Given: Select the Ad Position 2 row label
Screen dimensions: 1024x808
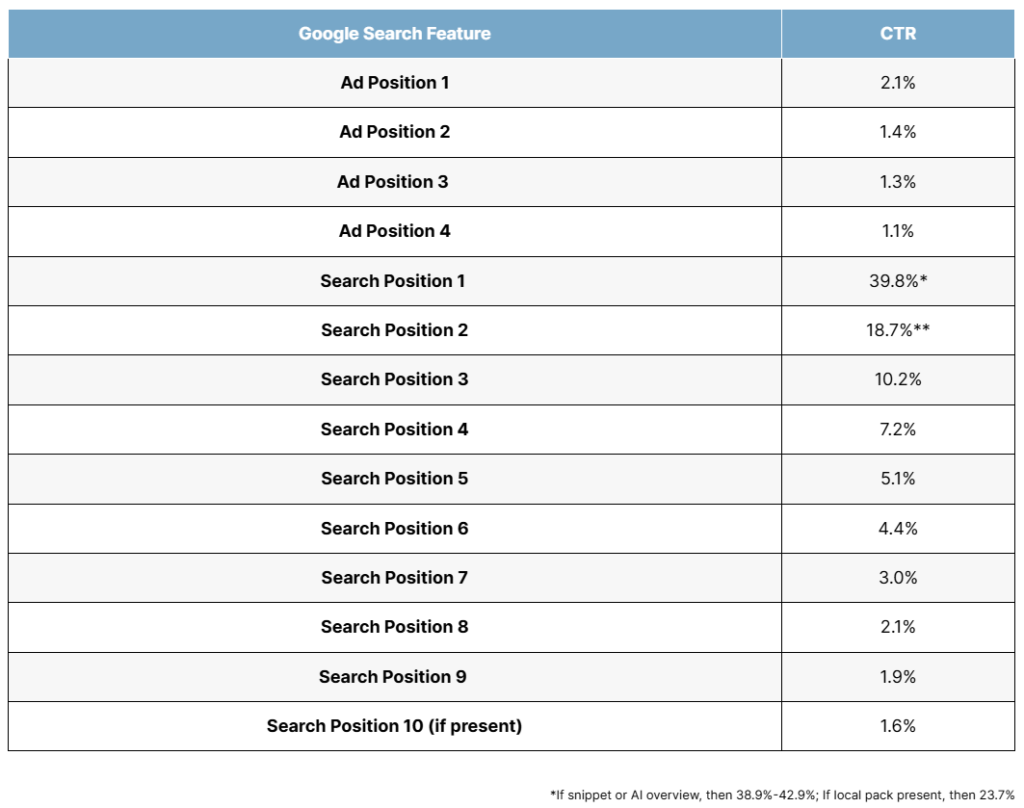Looking at the screenshot, I should click(394, 132).
